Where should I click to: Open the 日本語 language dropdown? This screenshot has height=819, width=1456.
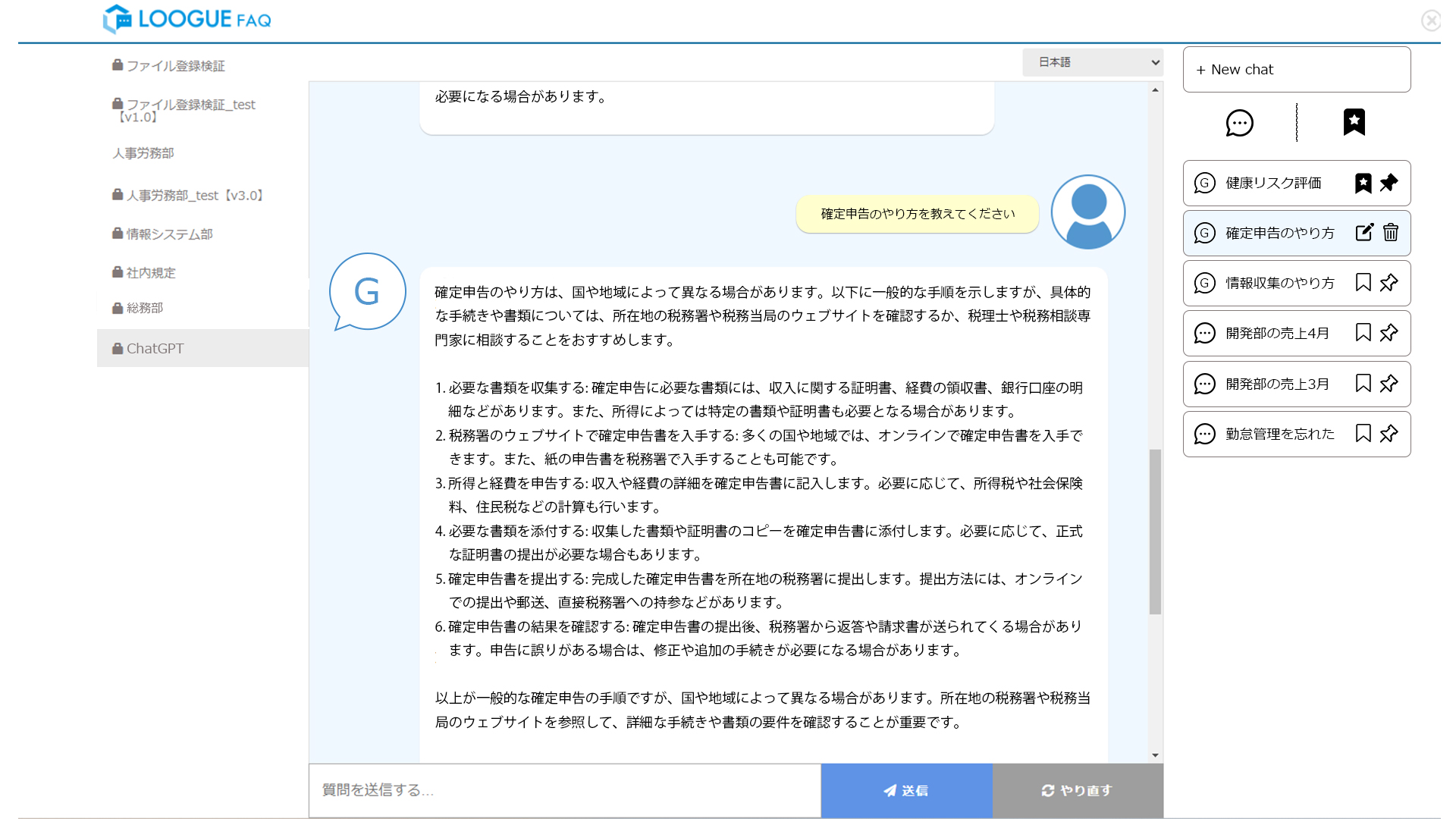pos(1092,62)
